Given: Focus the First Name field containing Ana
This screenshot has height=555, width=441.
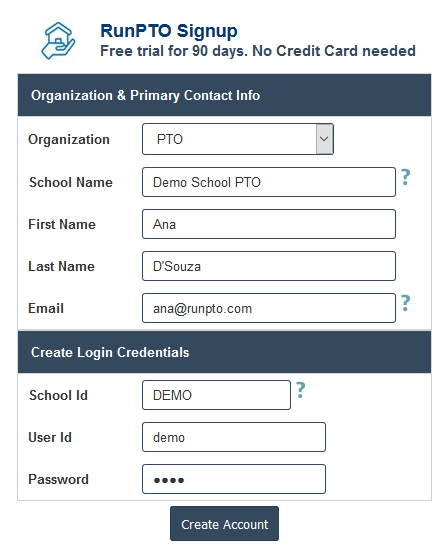Looking at the screenshot, I should click(269, 224).
